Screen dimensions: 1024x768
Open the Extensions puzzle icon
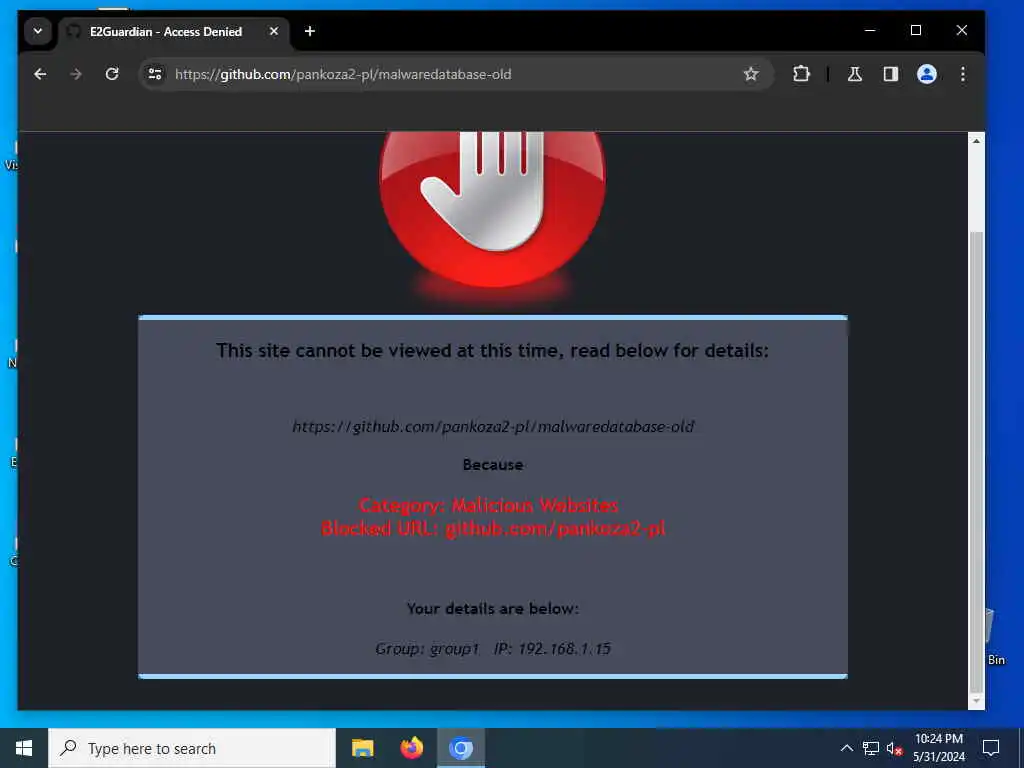[801, 74]
